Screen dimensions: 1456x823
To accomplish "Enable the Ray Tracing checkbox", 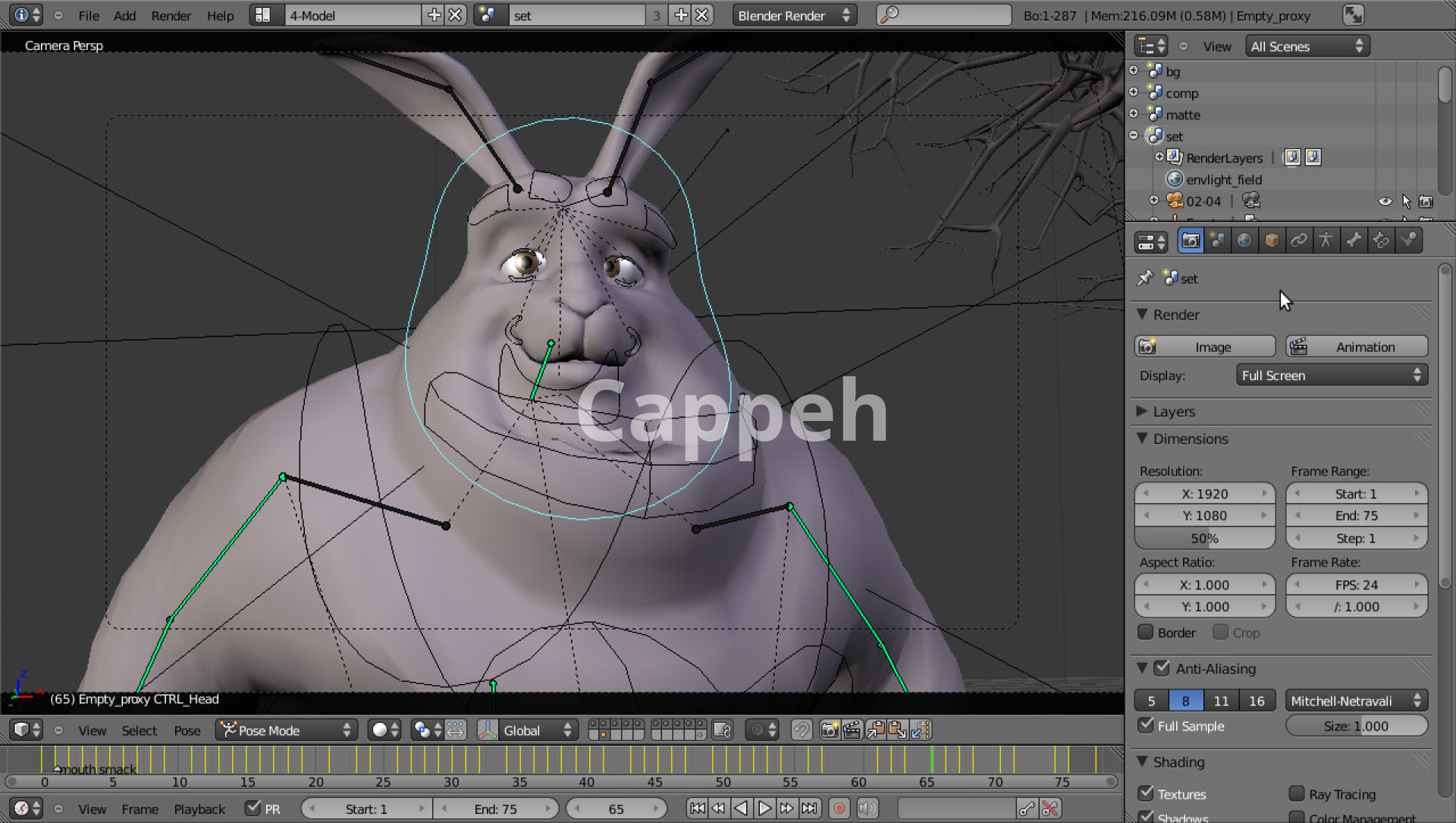I will coord(1297,794).
